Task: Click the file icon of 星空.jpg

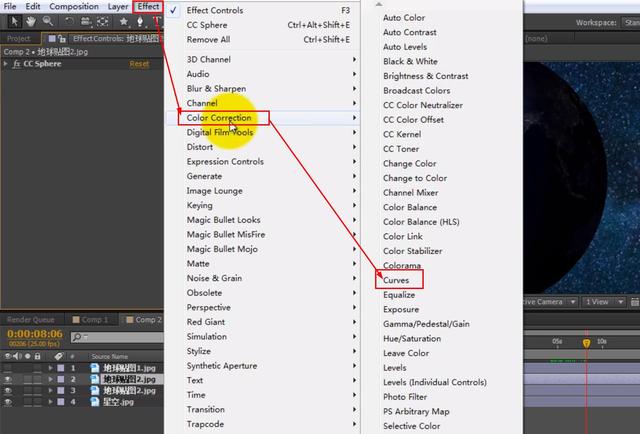Action: pyautogui.click(x=95, y=402)
